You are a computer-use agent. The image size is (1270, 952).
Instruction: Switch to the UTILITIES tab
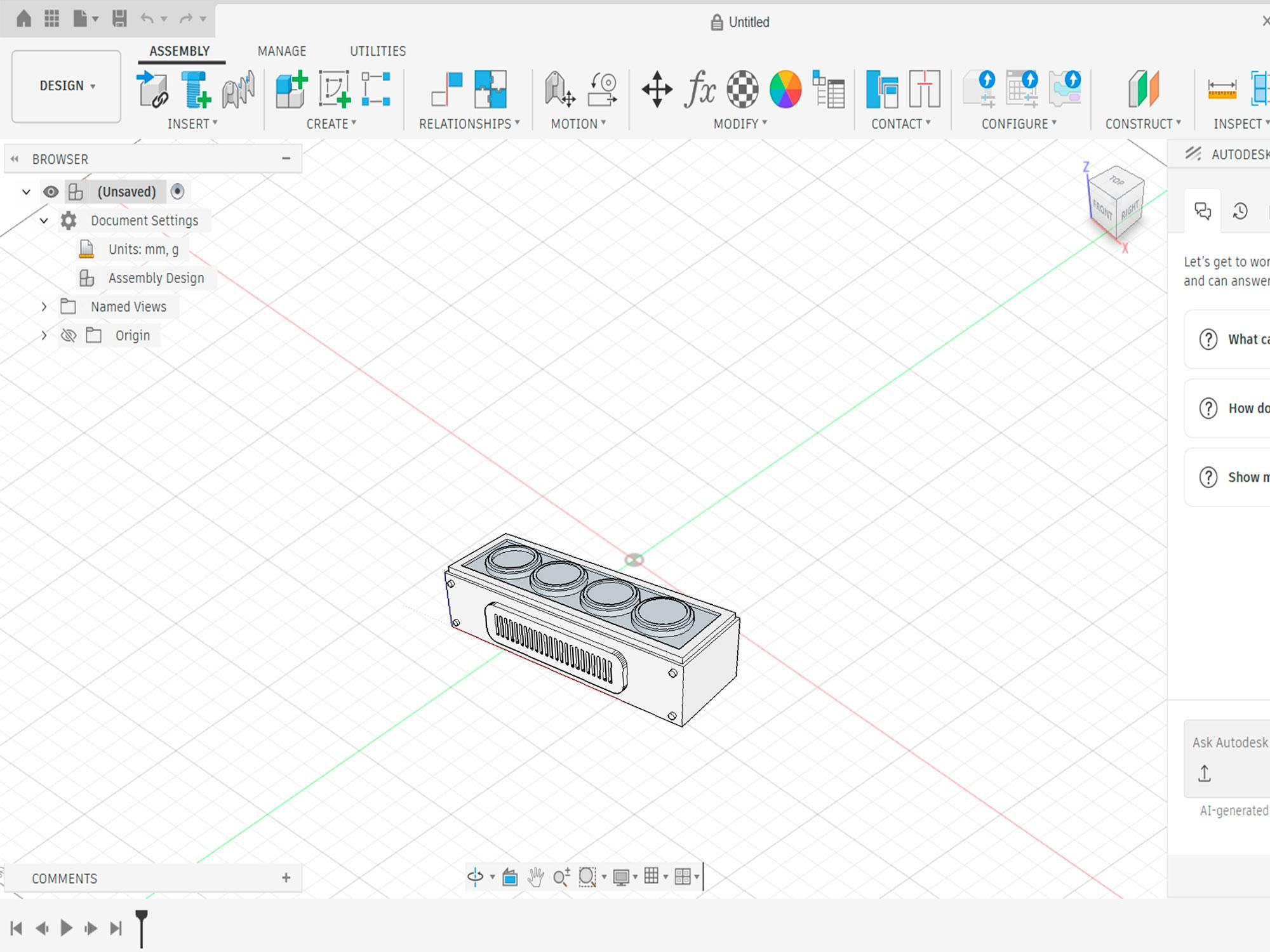coord(378,51)
